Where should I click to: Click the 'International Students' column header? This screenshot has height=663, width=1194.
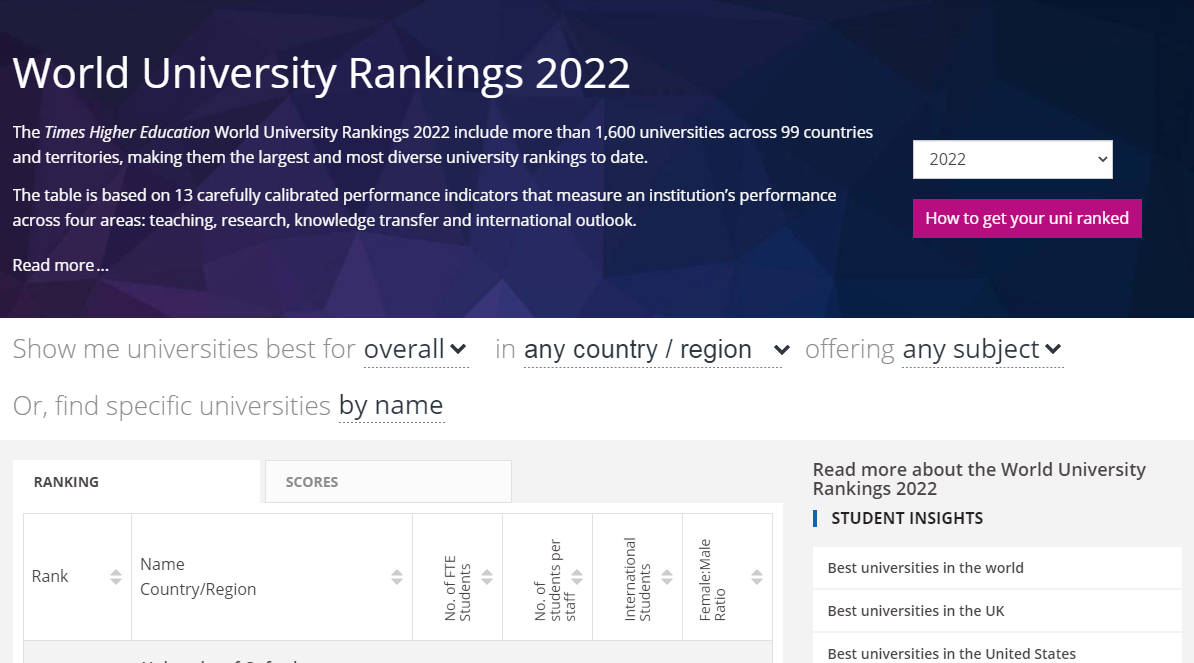pyautogui.click(x=637, y=577)
